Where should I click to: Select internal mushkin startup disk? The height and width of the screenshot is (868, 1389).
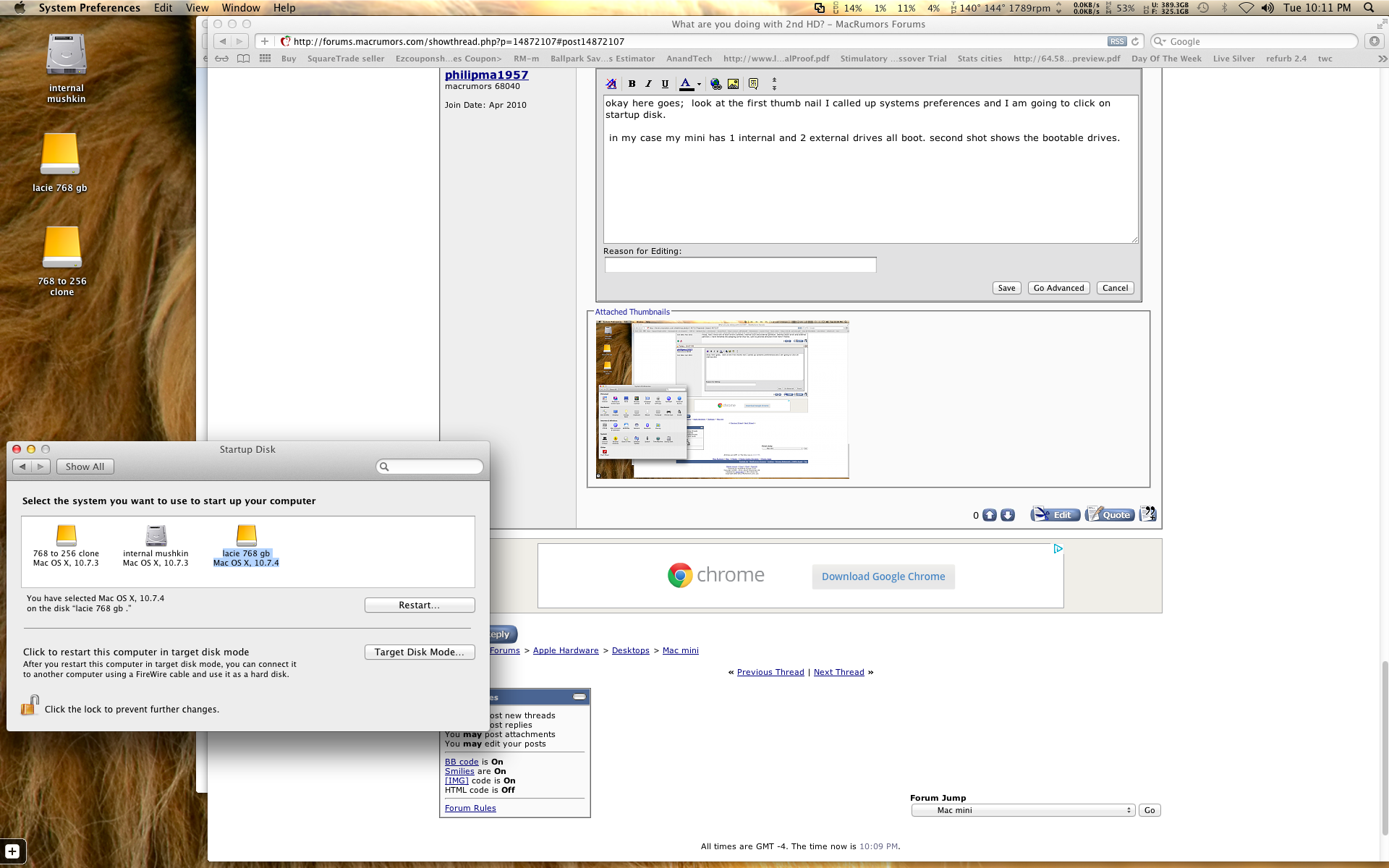(156, 545)
